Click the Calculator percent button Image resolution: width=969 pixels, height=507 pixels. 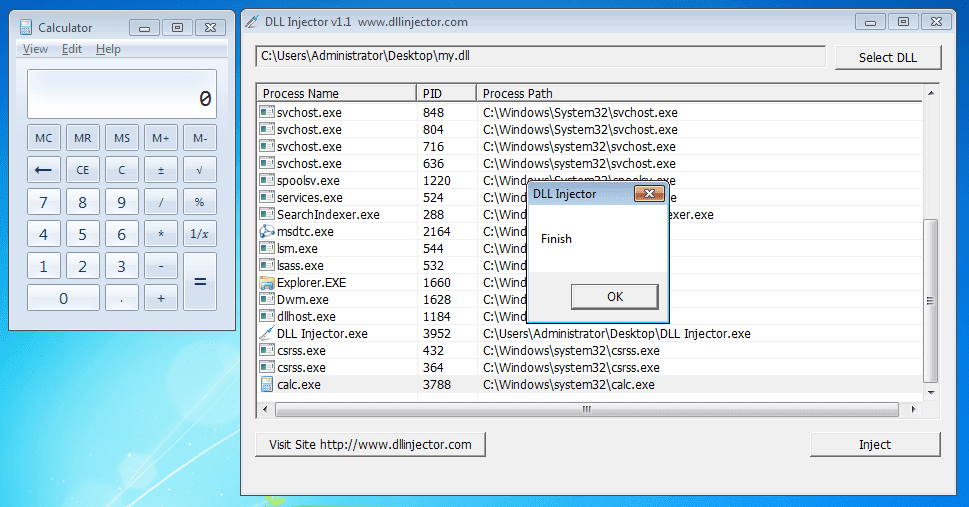pos(200,202)
